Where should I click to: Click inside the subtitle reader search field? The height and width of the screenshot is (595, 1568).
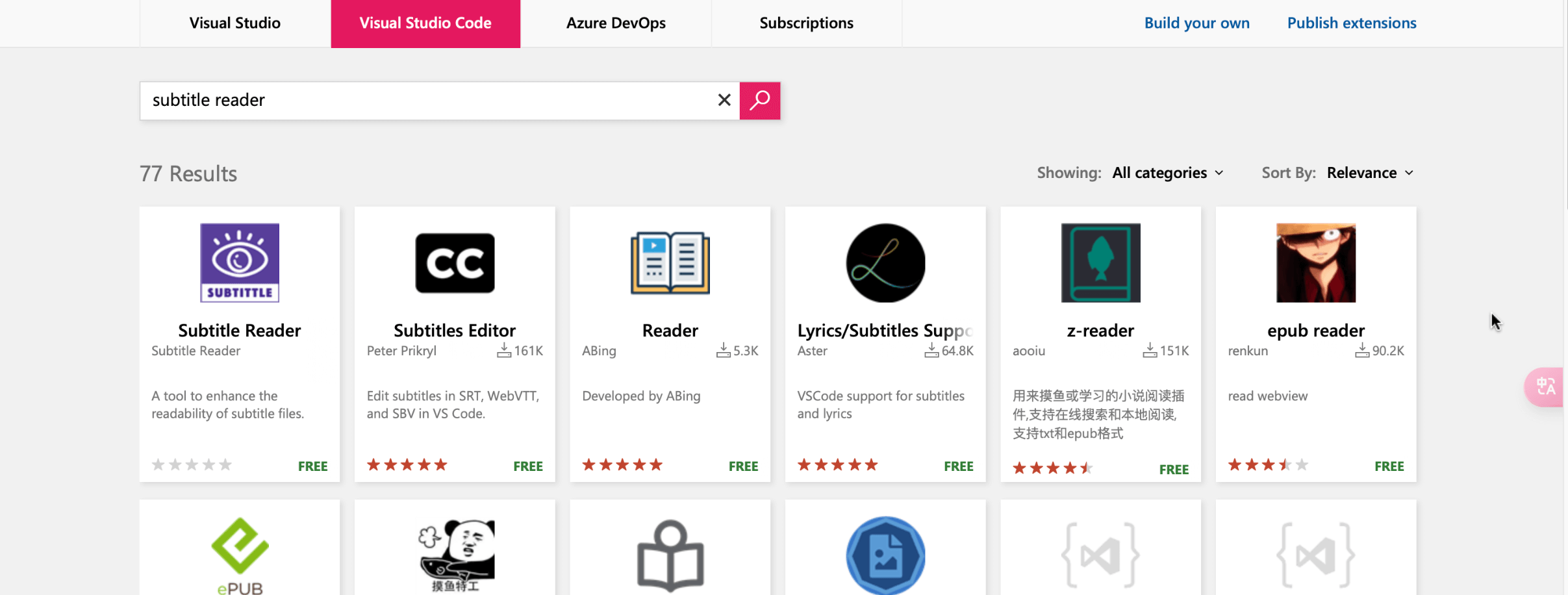(x=422, y=101)
